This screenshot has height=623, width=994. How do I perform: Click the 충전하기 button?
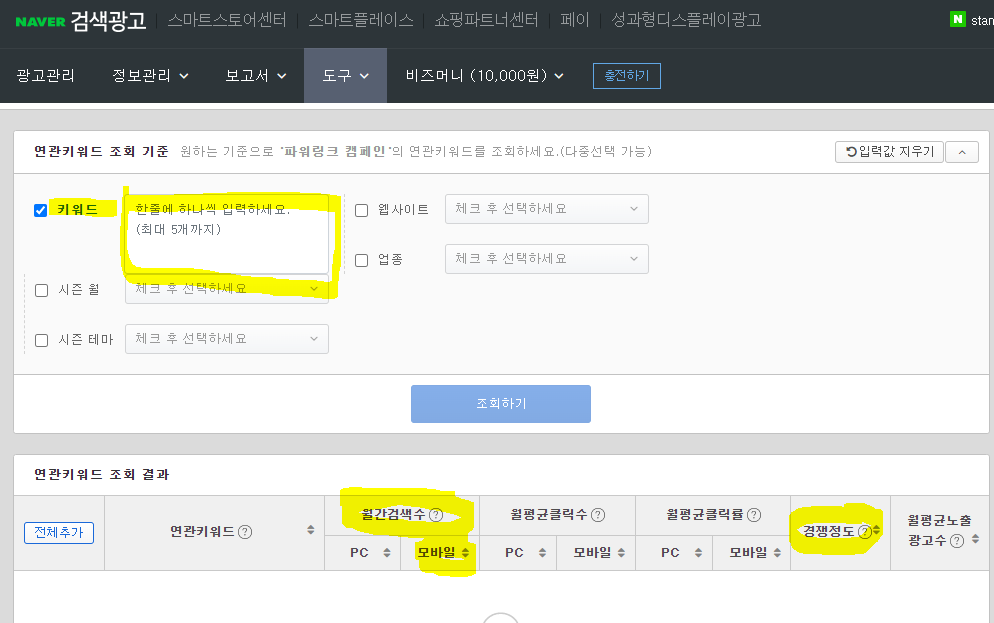[626, 75]
